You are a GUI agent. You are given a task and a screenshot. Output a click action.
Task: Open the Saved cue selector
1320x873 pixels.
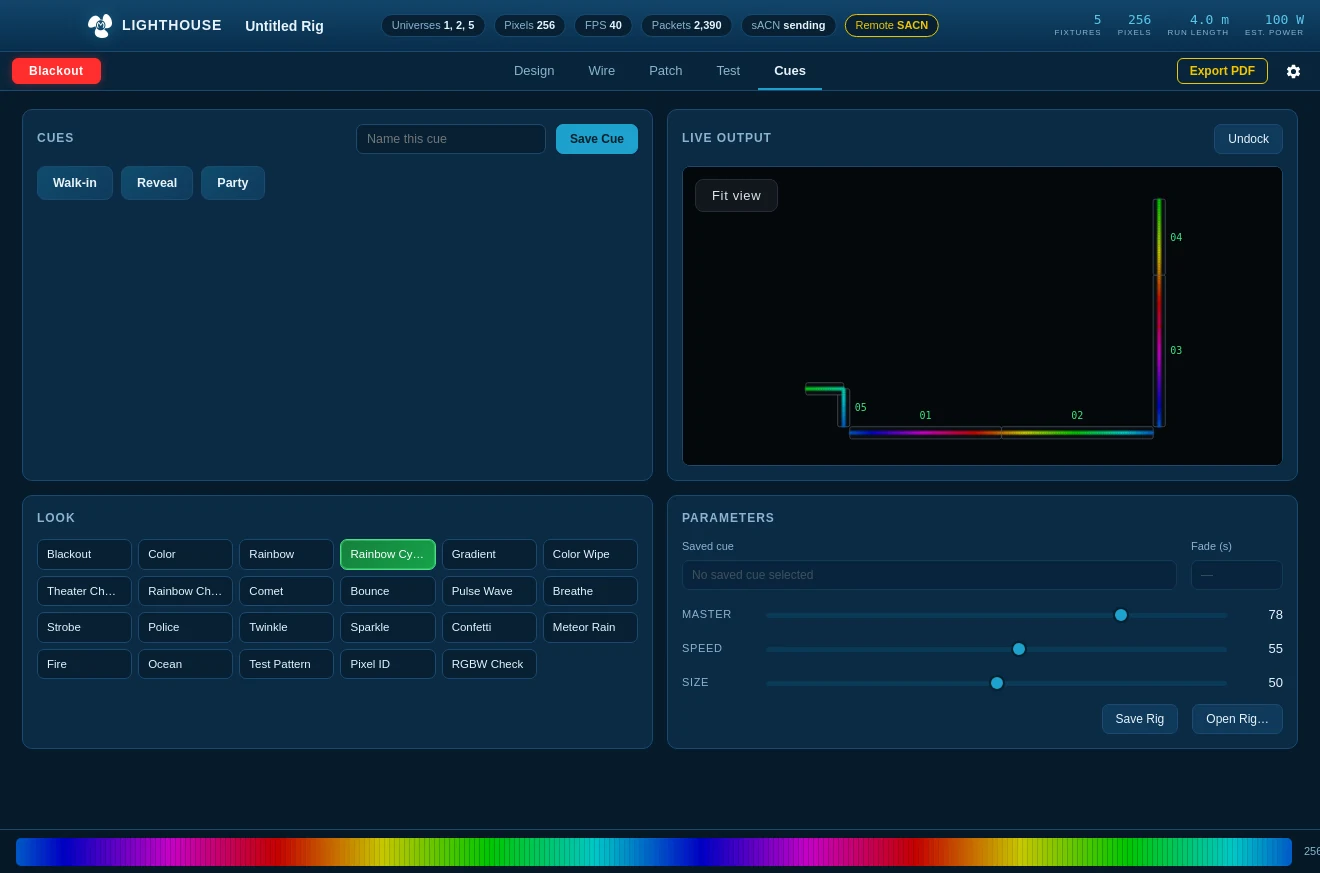tap(929, 575)
